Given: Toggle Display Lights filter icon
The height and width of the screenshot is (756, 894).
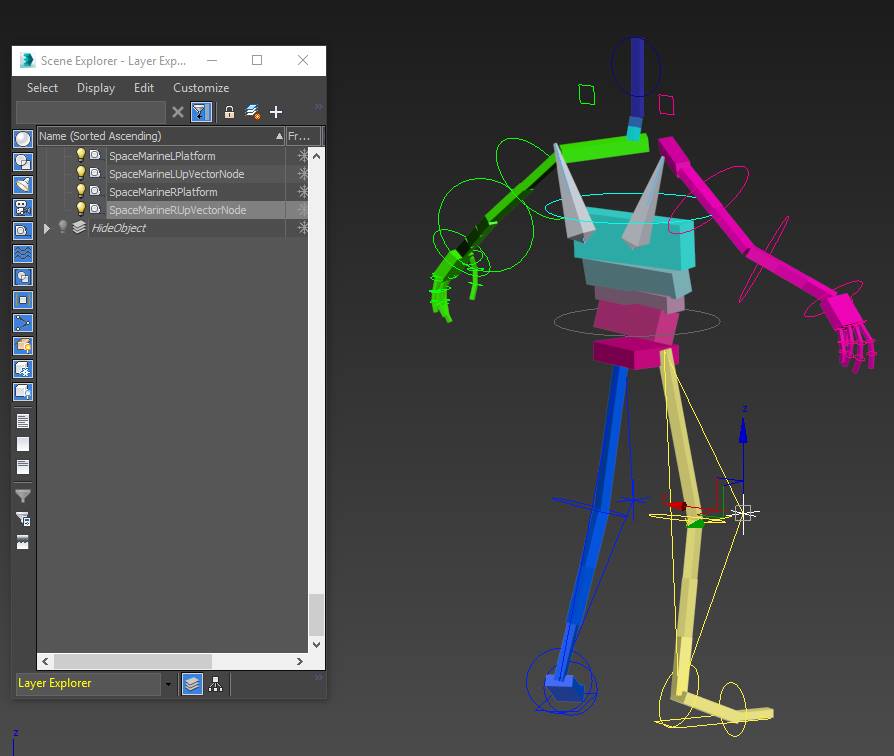Looking at the screenshot, I should coord(23,185).
